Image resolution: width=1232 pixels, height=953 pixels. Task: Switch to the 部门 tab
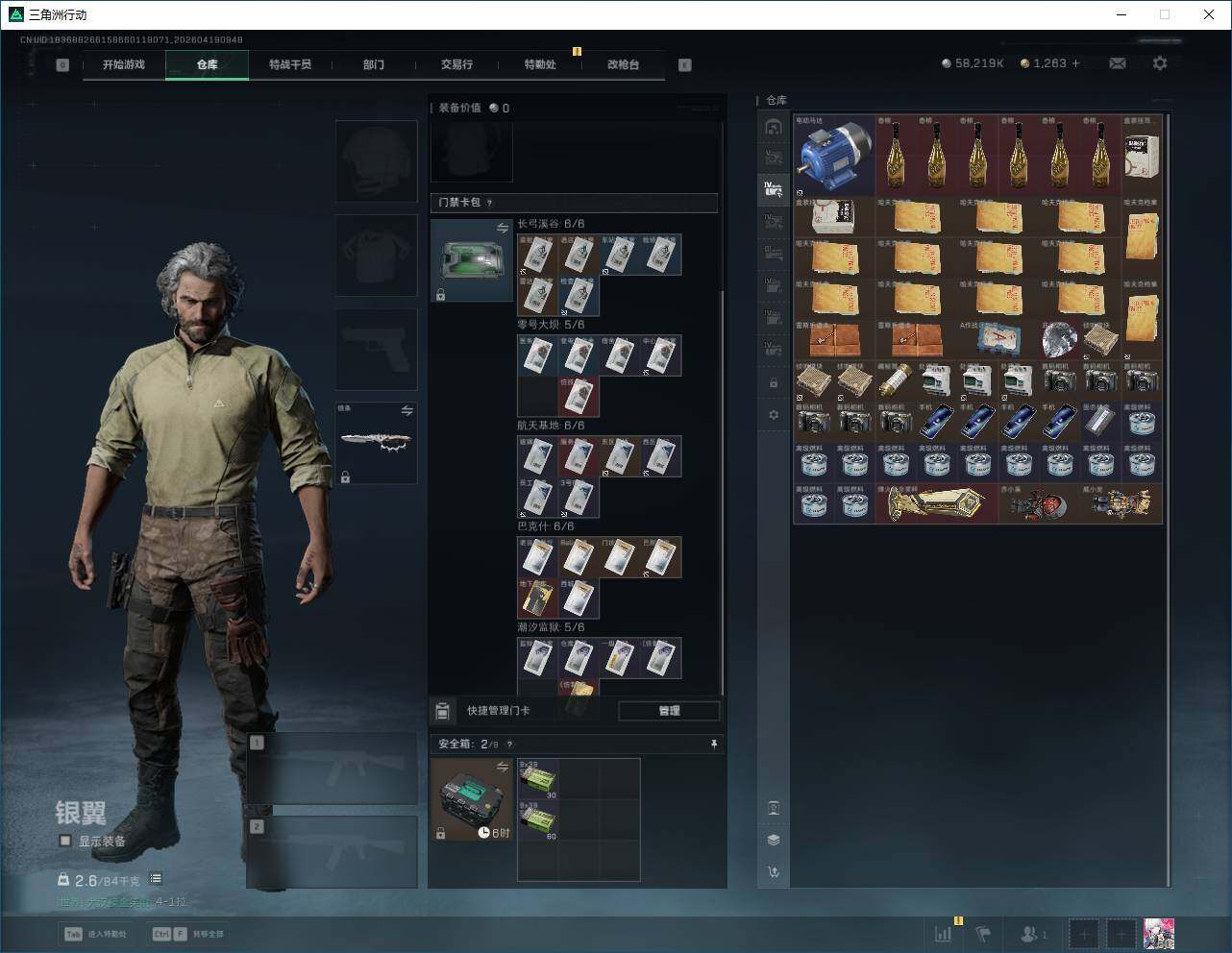374,64
